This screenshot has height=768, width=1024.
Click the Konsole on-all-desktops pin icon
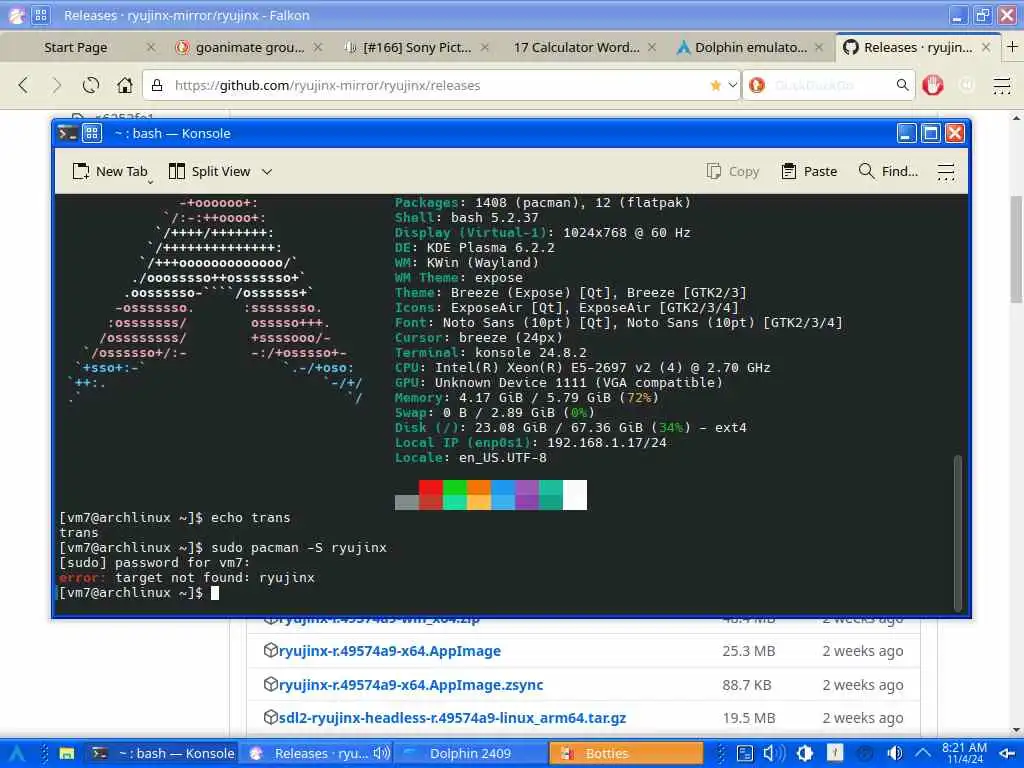pos(91,133)
